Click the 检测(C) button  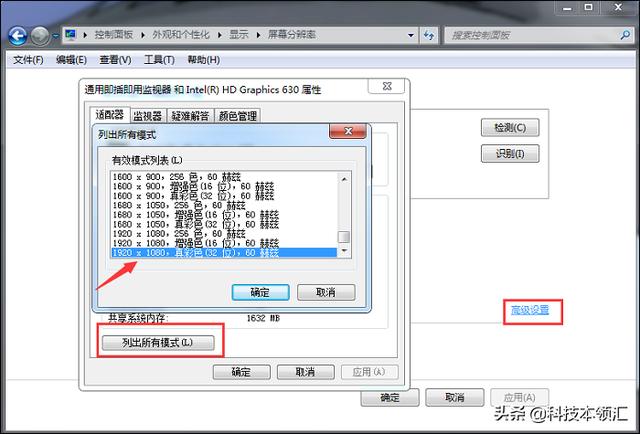510,128
